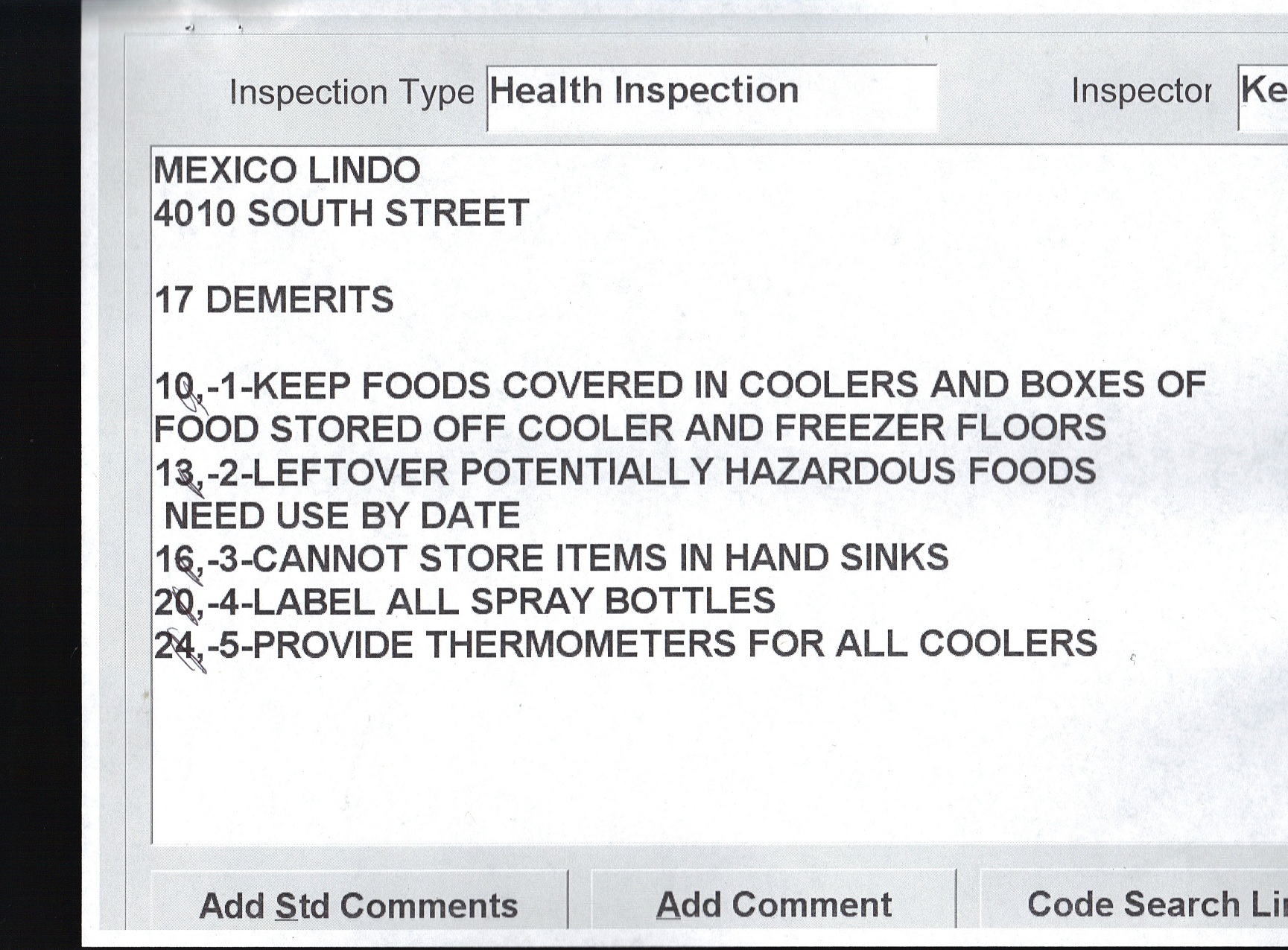
Task: Click the Inspector name field
Action: 1263,97
